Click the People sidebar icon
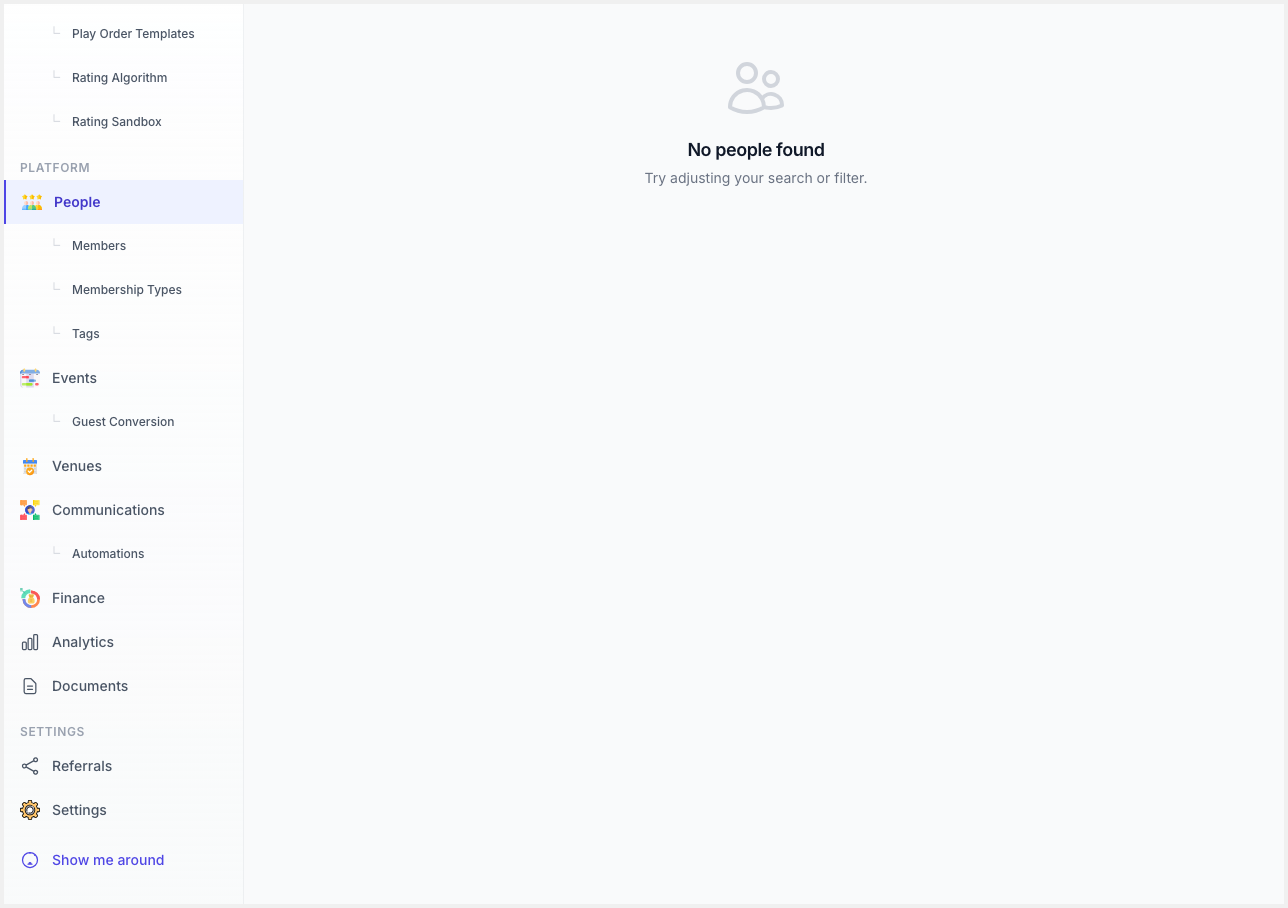1288x908 pixels. (32, 202)
